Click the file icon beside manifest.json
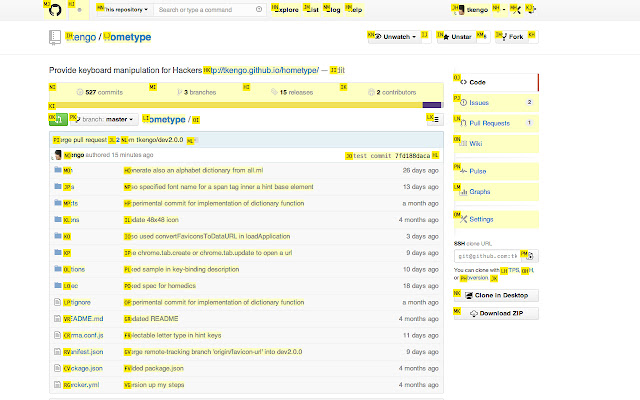Image resolution: width=640 pixels, height=400 pixels. point(58,351)
